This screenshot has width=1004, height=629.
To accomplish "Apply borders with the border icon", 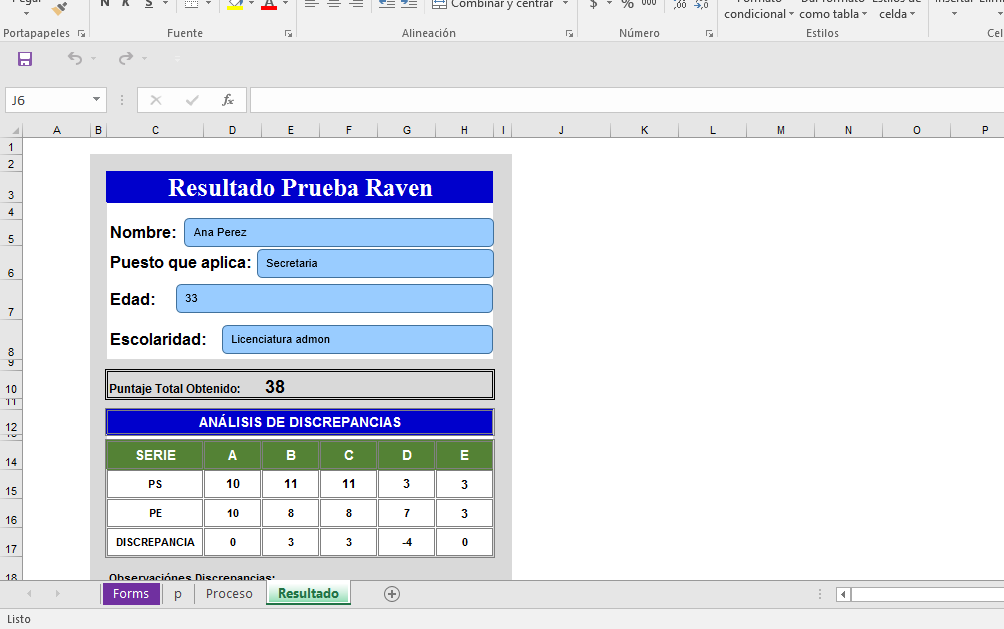I will [191, 4].
